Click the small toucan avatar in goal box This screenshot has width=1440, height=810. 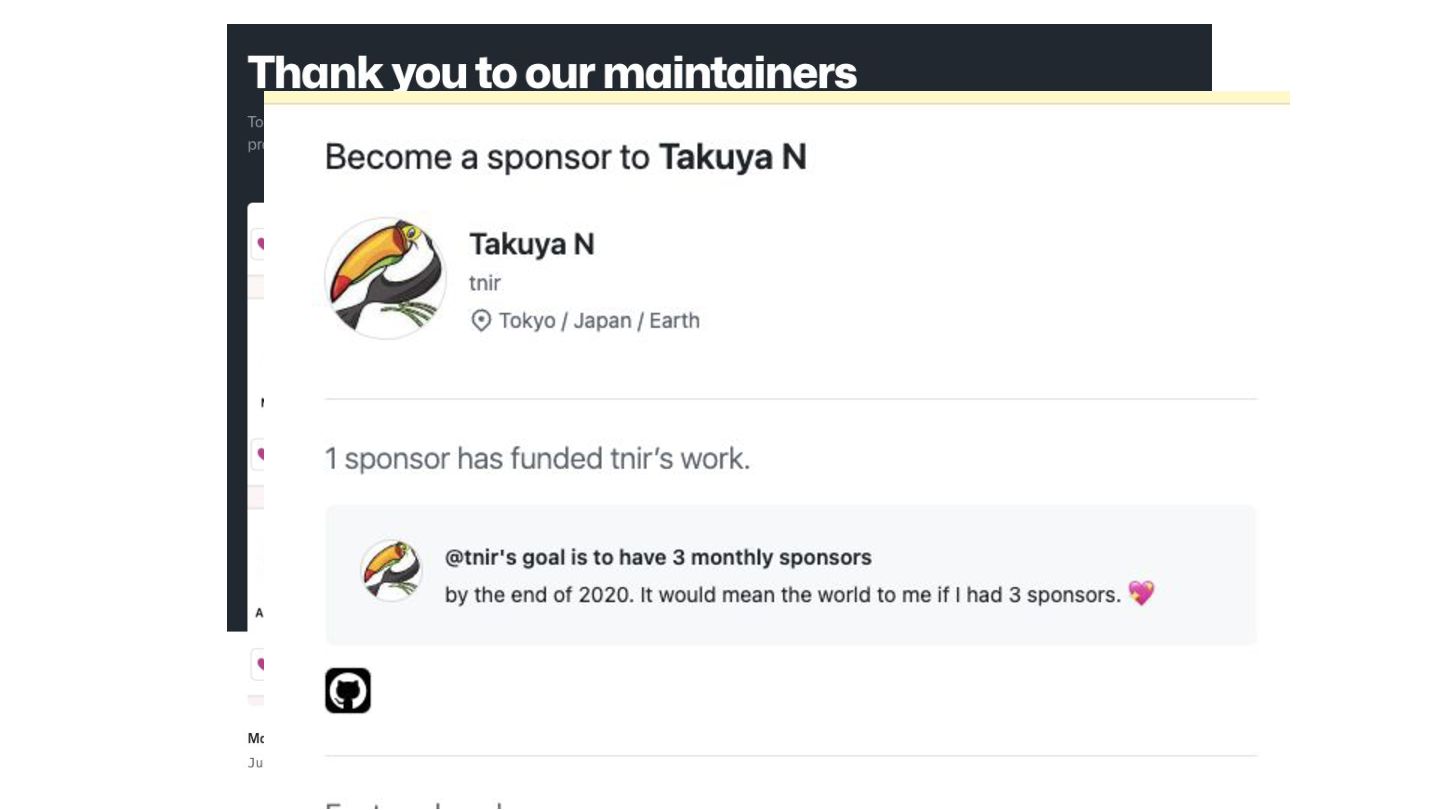pos(391,571)
